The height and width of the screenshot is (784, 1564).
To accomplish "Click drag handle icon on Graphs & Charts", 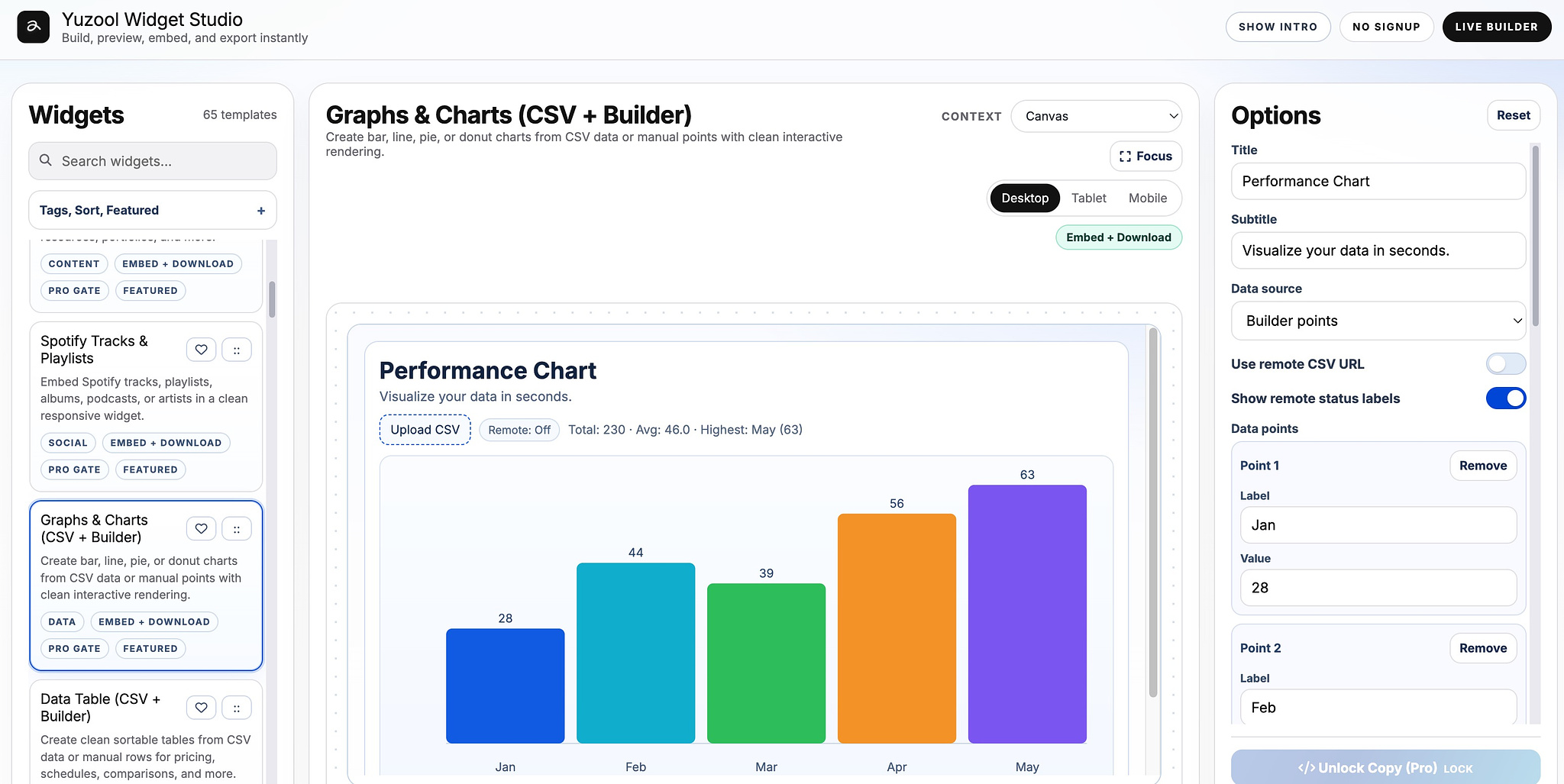I will tap(237, 528).
